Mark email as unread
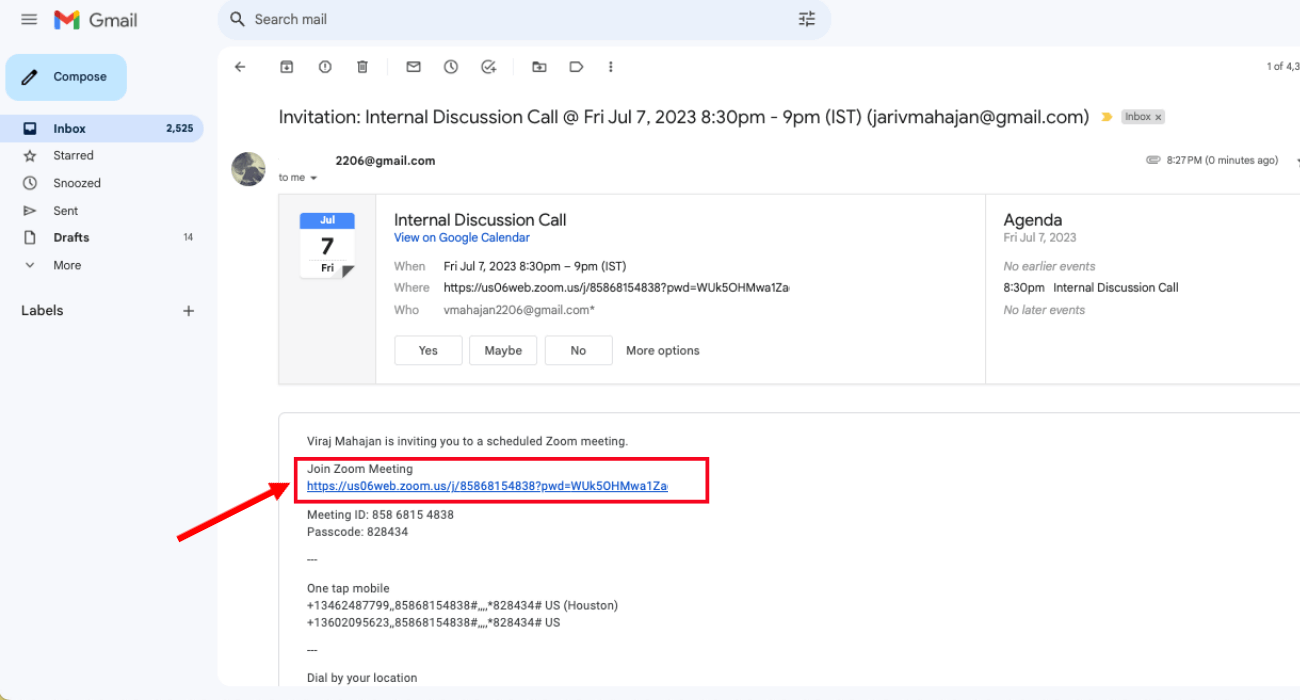 tap(413, 67)
